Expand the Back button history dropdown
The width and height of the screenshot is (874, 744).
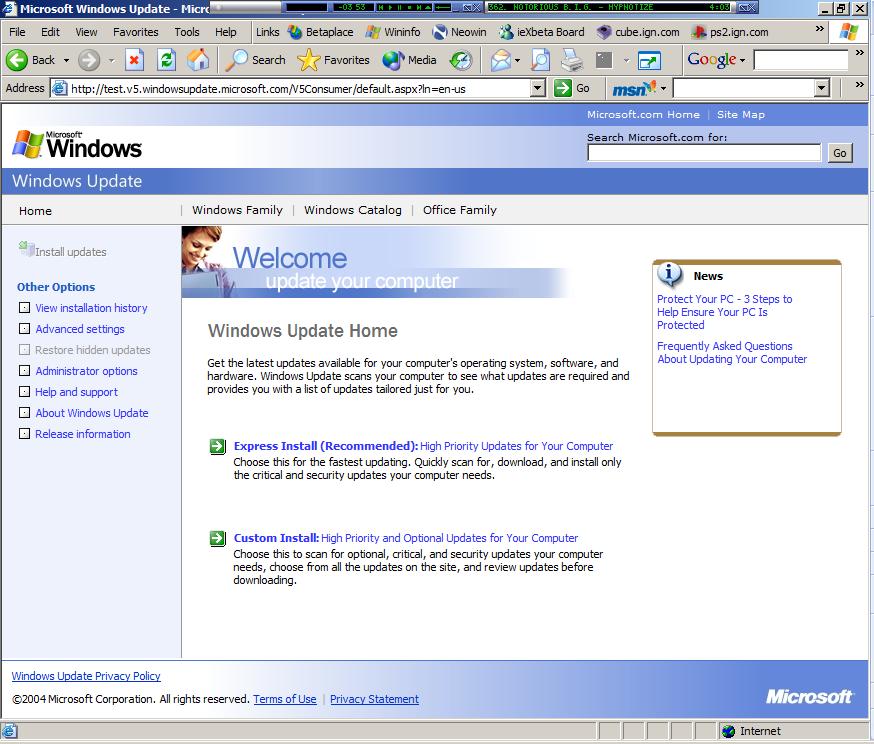click(x=64, y=62)
